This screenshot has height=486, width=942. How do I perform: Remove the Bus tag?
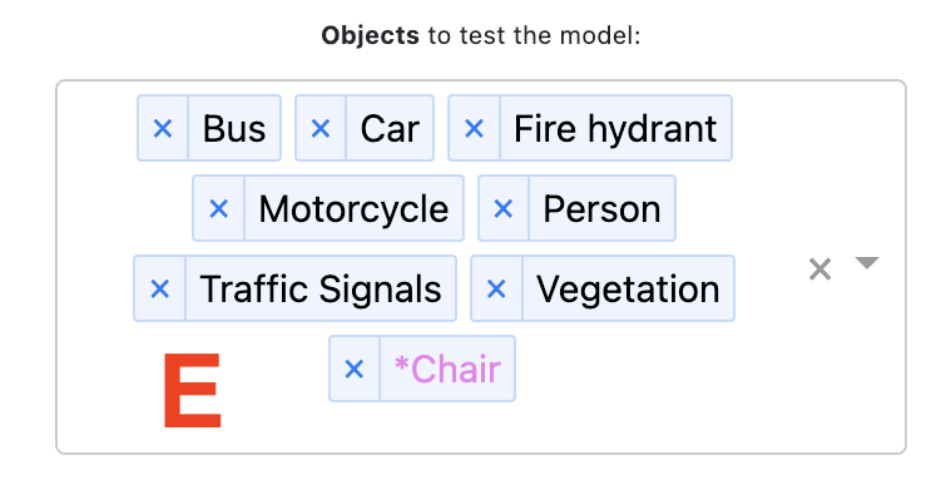pyautogui.click(x=162, y=129)
